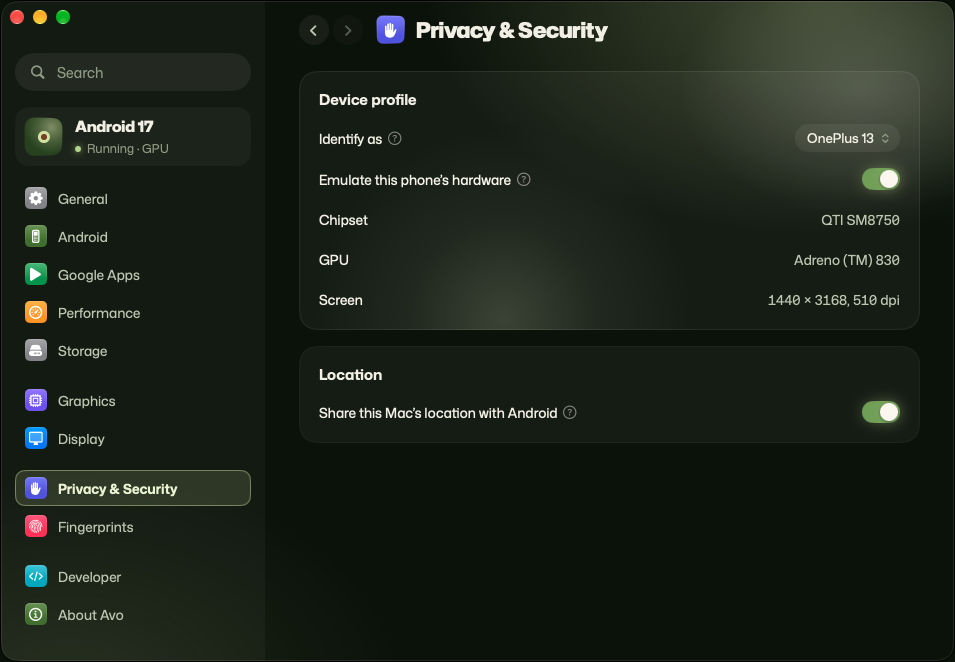Toggle Emulate this phone's hardware switch
The height and width of the screenshot is (662, 955).
[880, 179]
